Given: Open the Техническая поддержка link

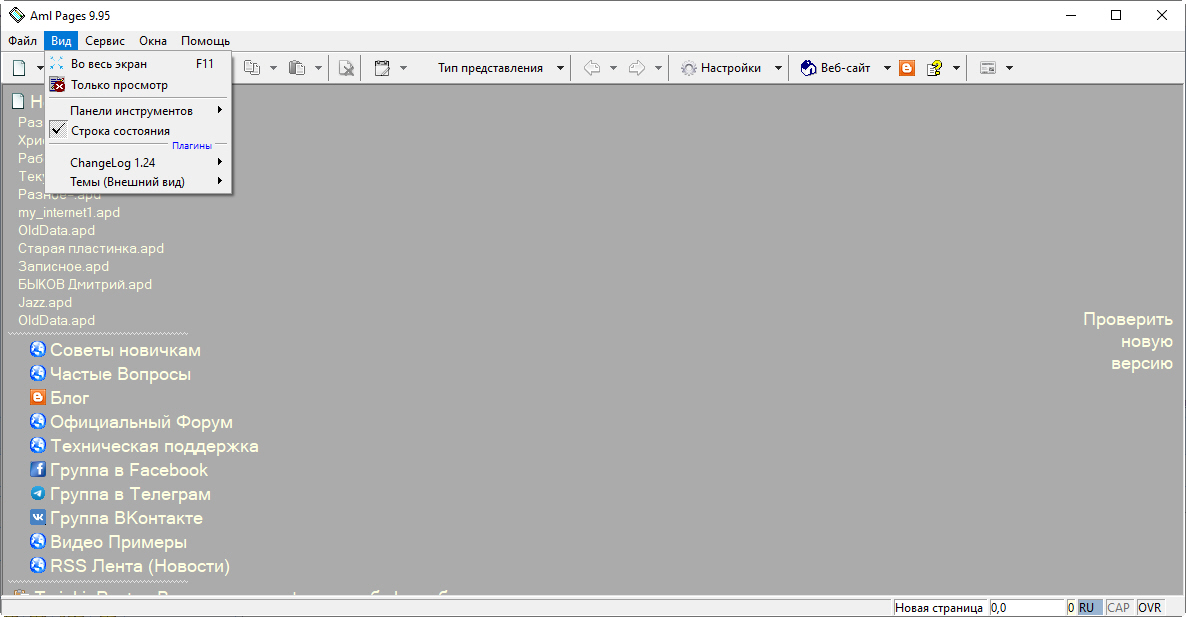Looking at the screenshot, I should point(154,446).
